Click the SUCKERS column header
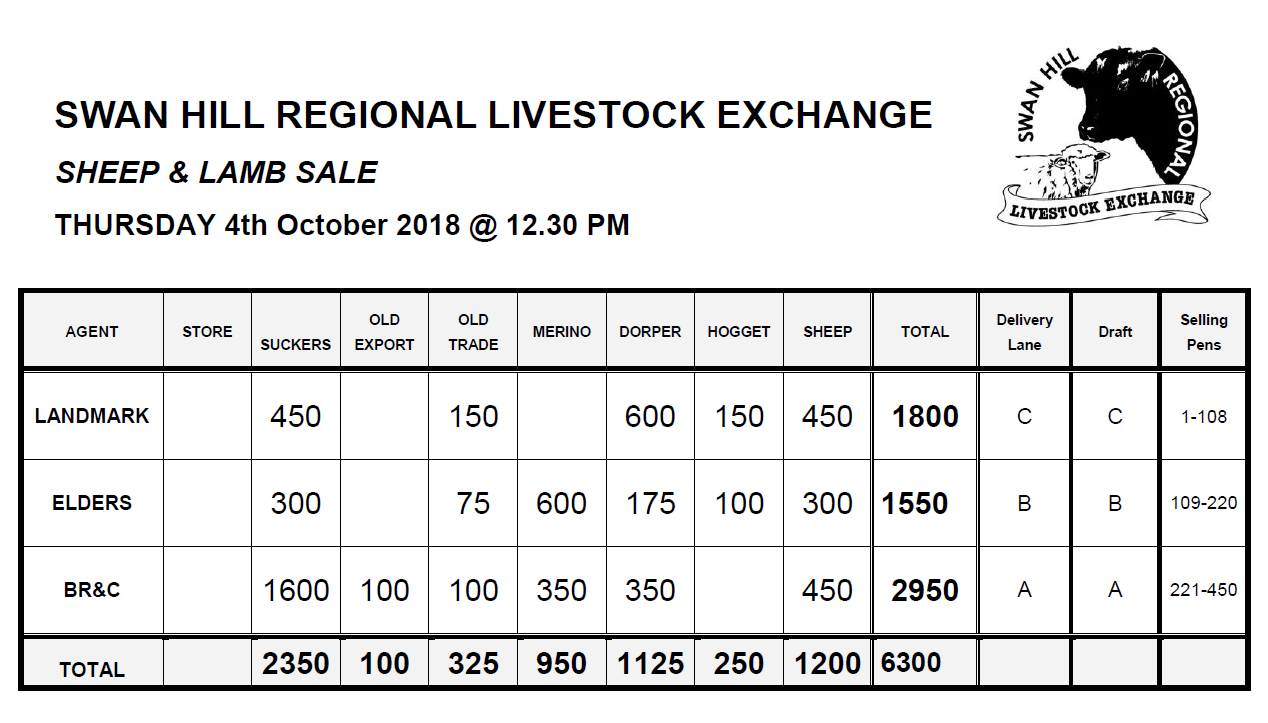Screen dimensions: 1268x723 tap(295, 344)
